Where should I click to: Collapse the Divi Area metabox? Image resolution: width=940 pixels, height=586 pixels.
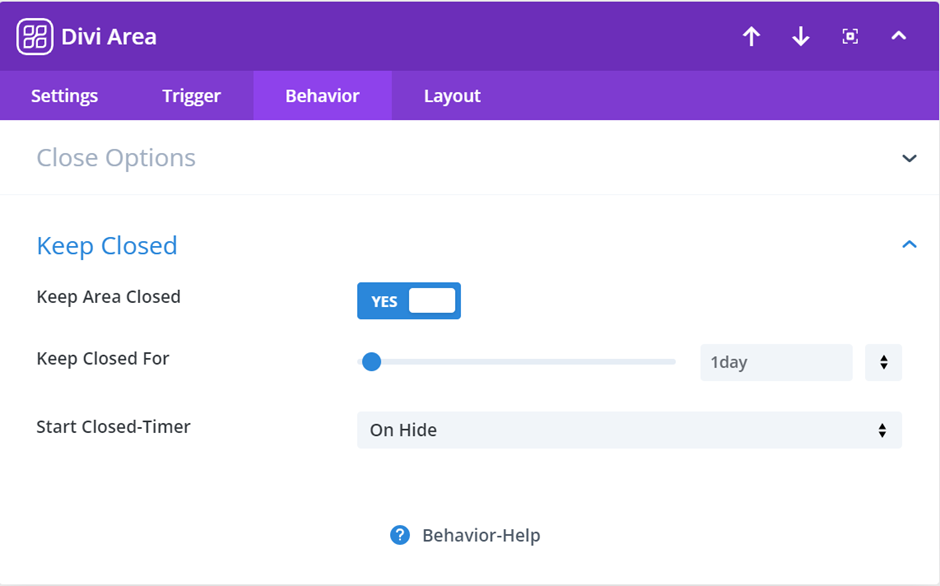coord(898,36)
